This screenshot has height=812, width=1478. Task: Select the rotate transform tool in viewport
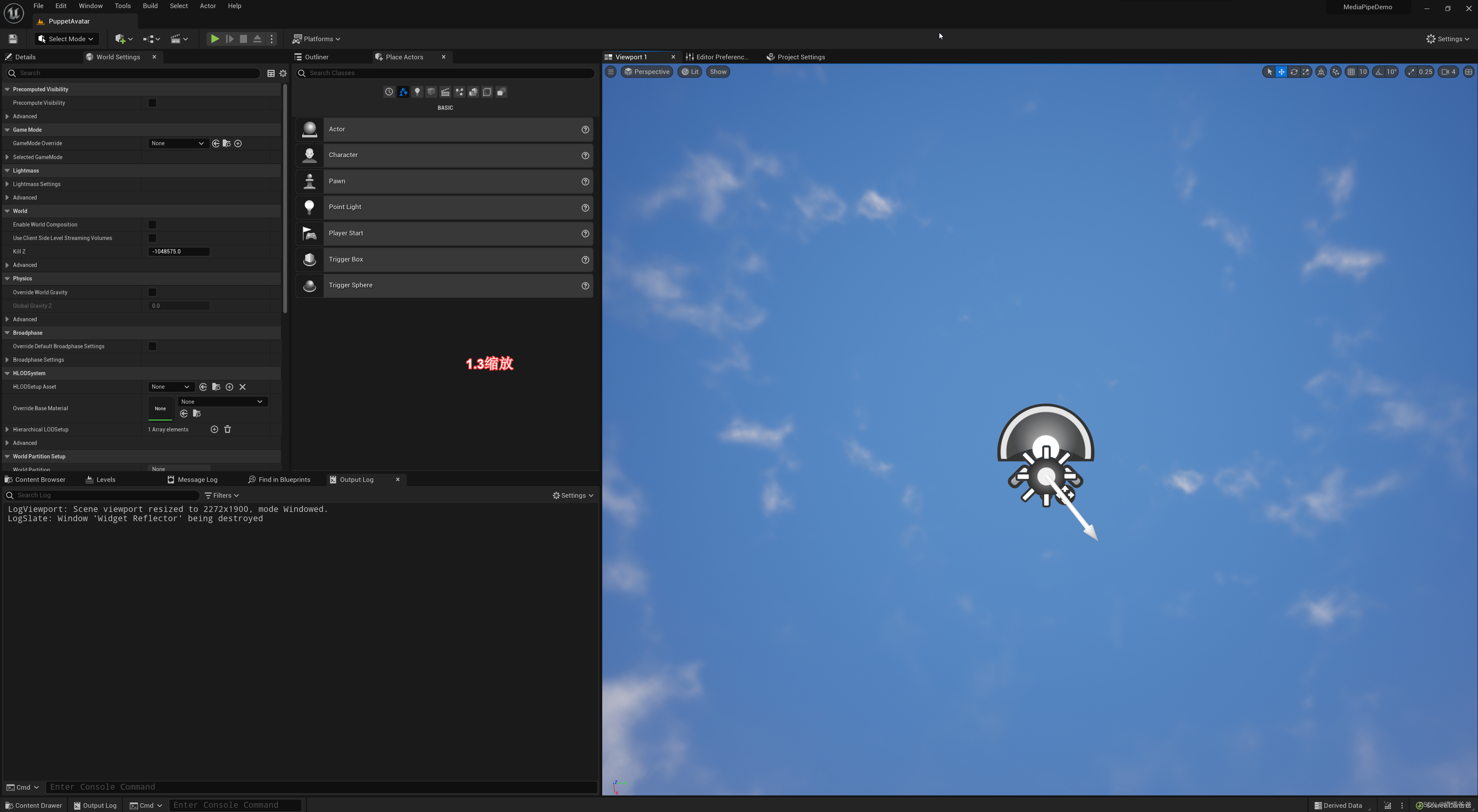coord(1294,72)
